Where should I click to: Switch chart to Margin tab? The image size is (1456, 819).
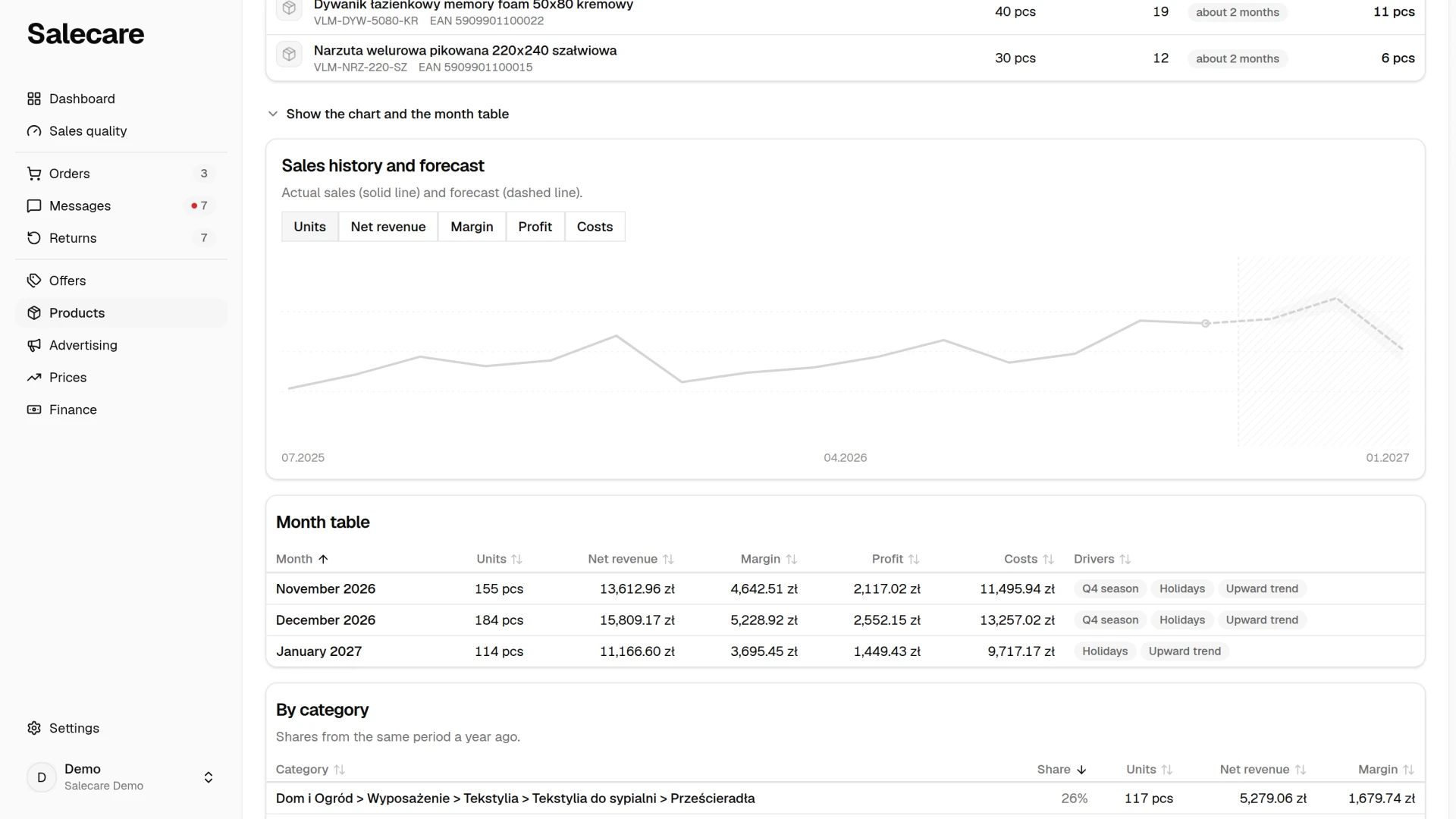(x=472, y=227)
